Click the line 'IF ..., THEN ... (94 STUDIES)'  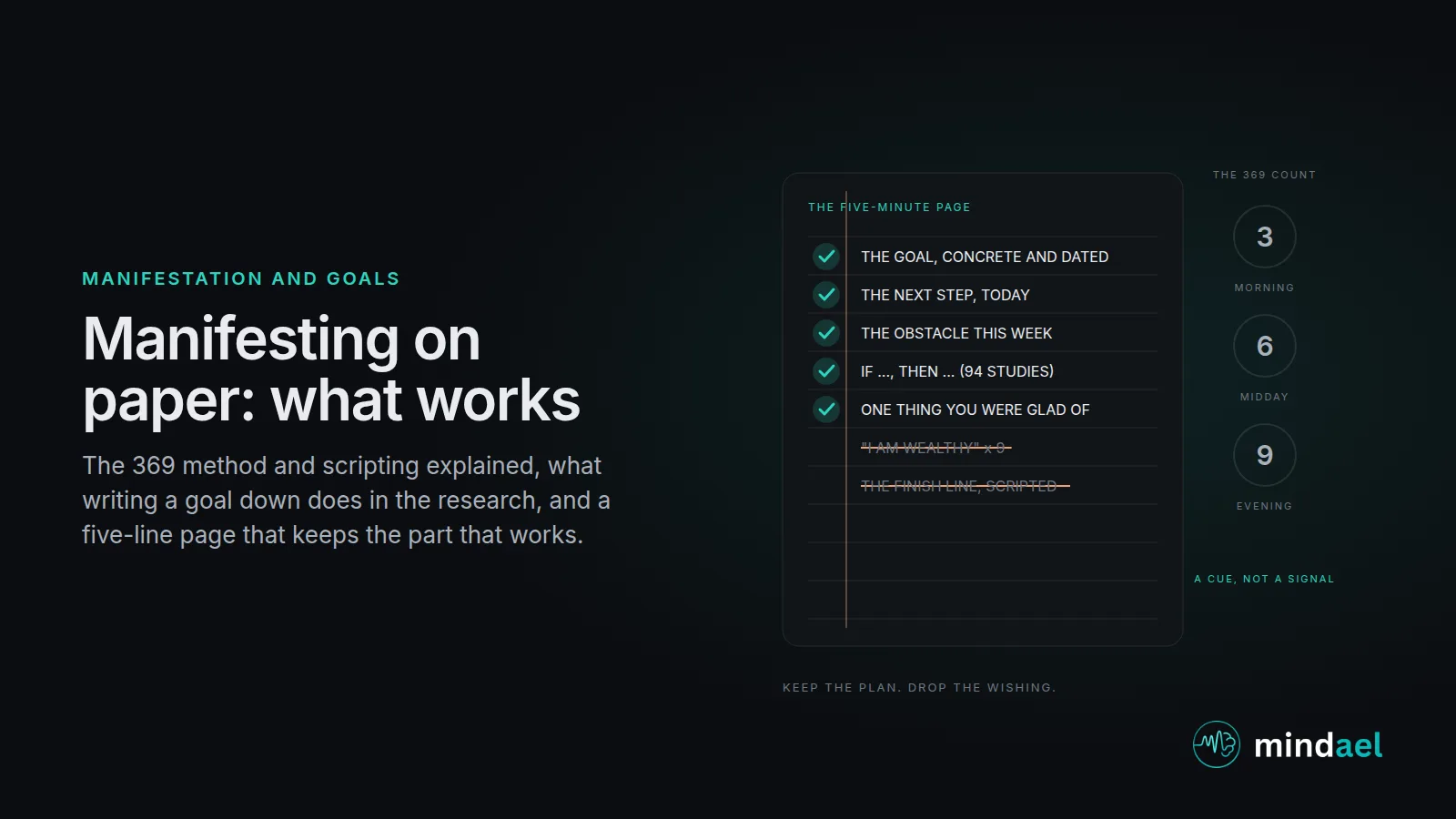[957, 371]
